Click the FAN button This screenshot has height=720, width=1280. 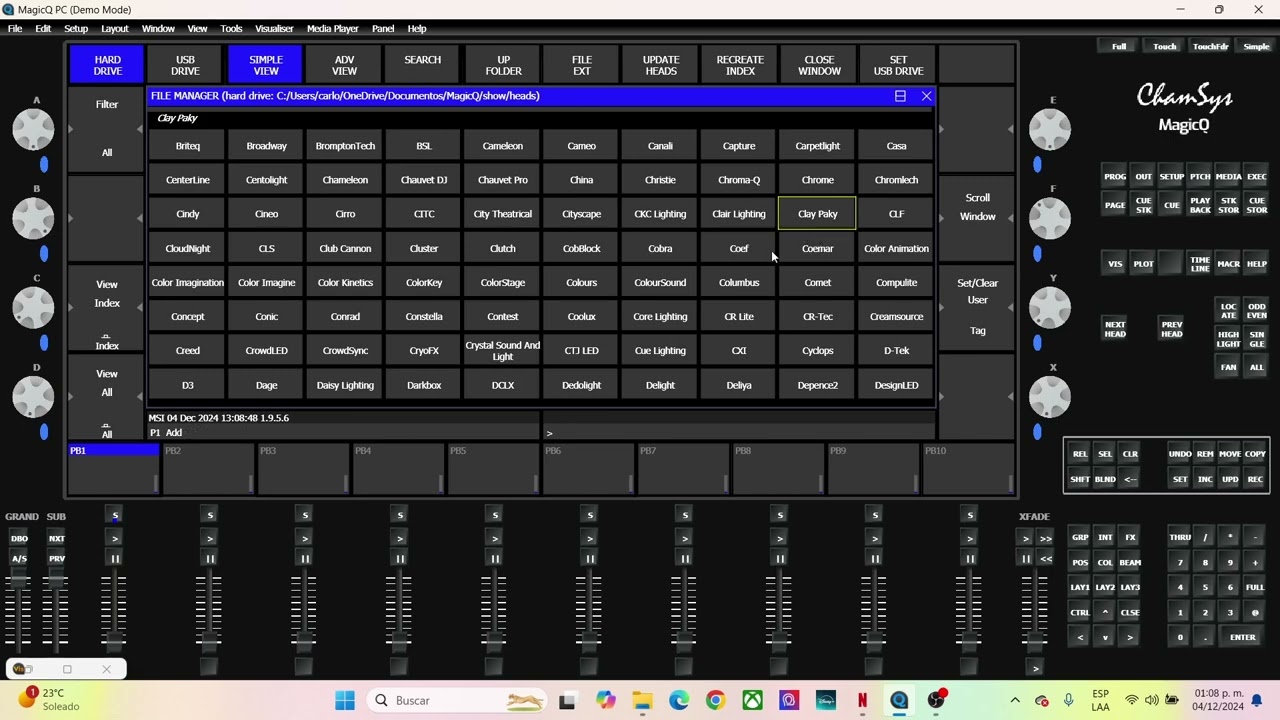click(1228, 367)
